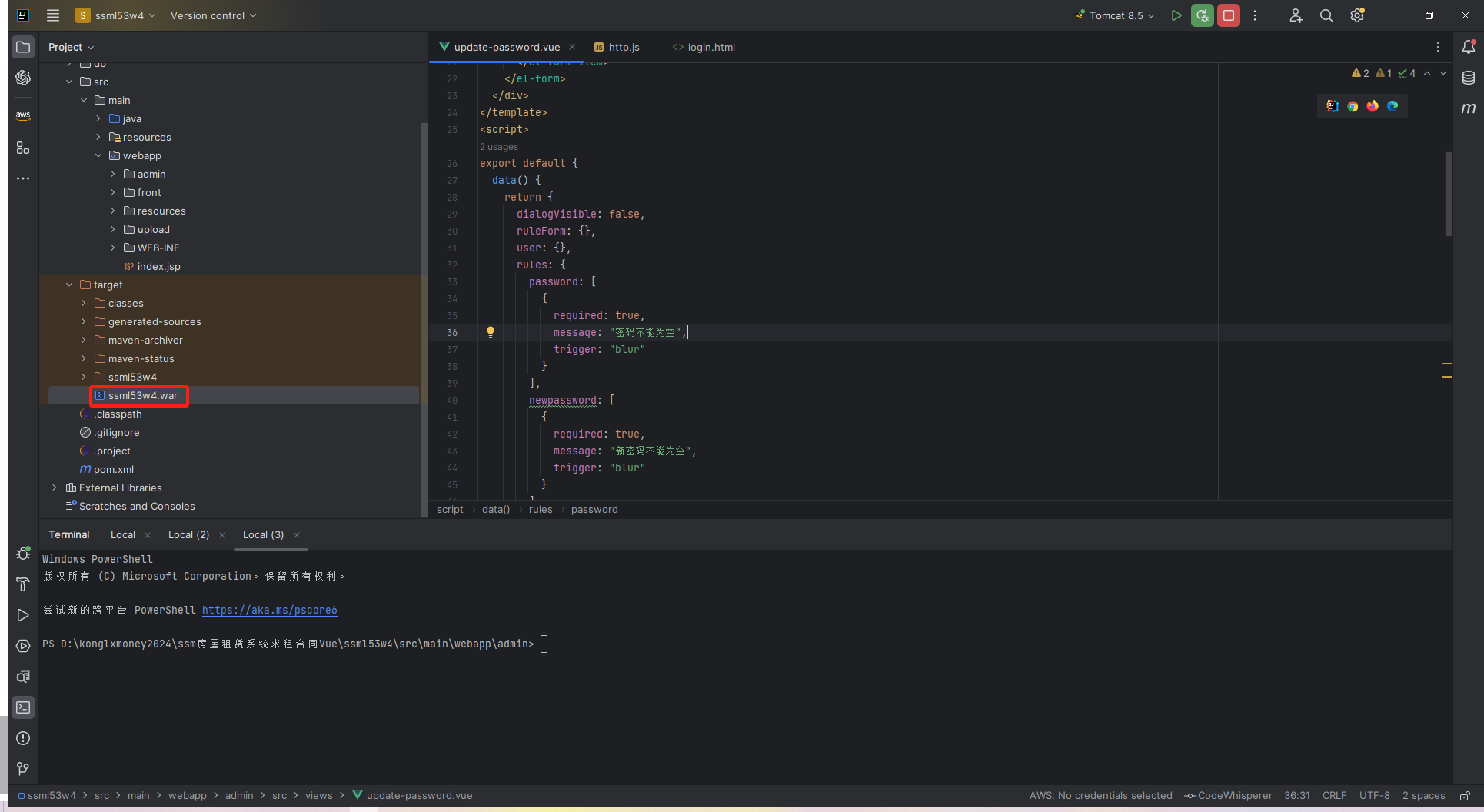Screen dimensions: 1484x812
Task: Select pom.xml in the project tree
Action: pos(113,469)
